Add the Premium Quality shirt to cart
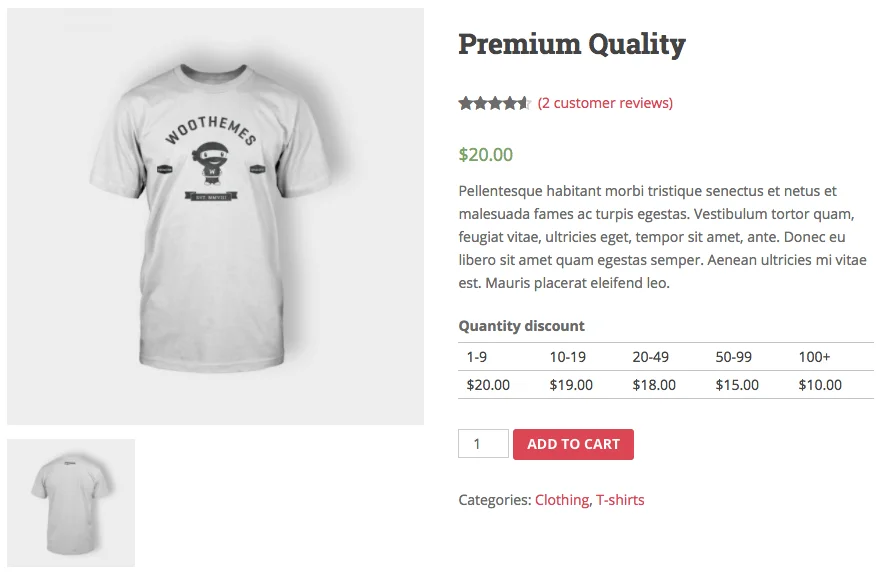This screenshot has width=890, height=576. pyautogui.click(x=573, y=443)
